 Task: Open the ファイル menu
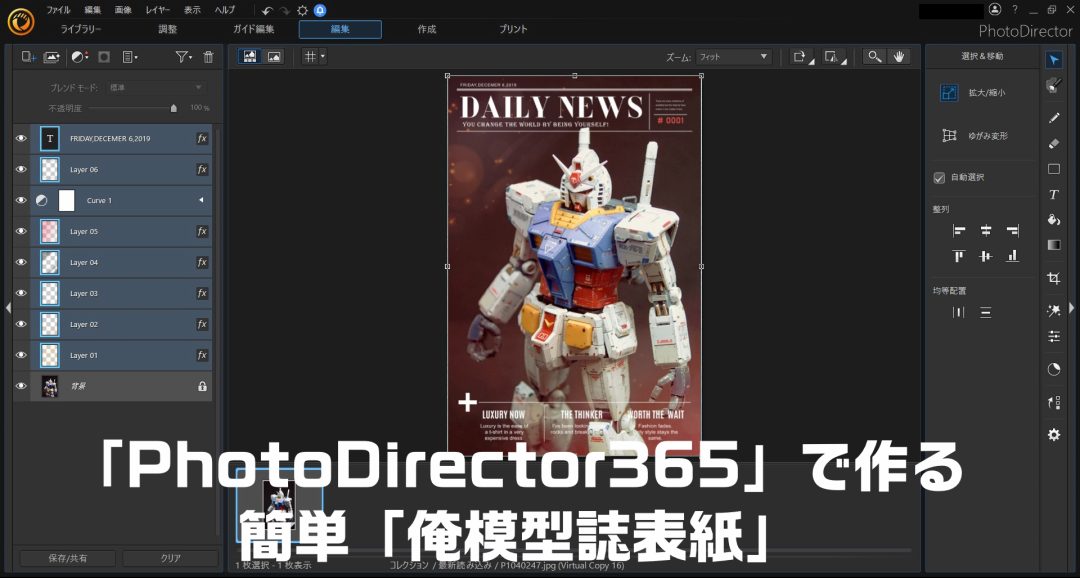(x=56, y=9)
